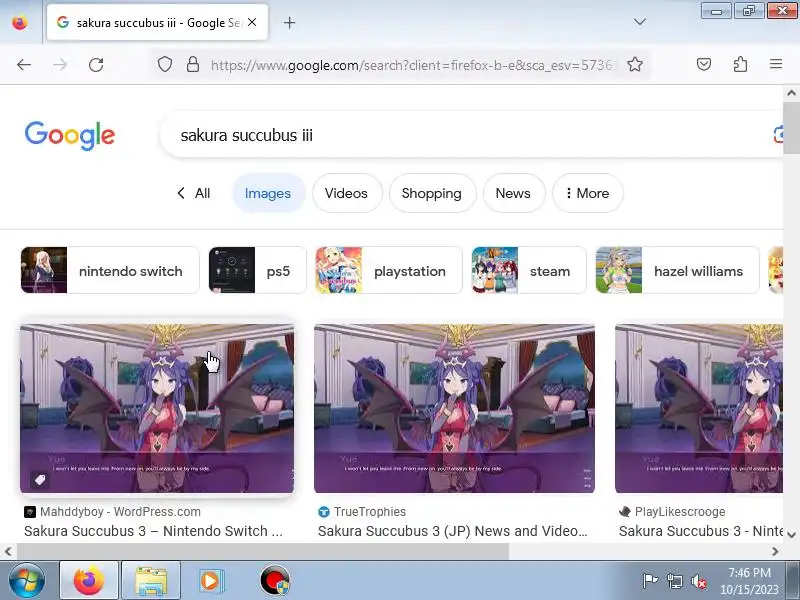Click the horizontal scrollbar right arrow
This screenshot has width=800, height=600.
coord(776,551)
